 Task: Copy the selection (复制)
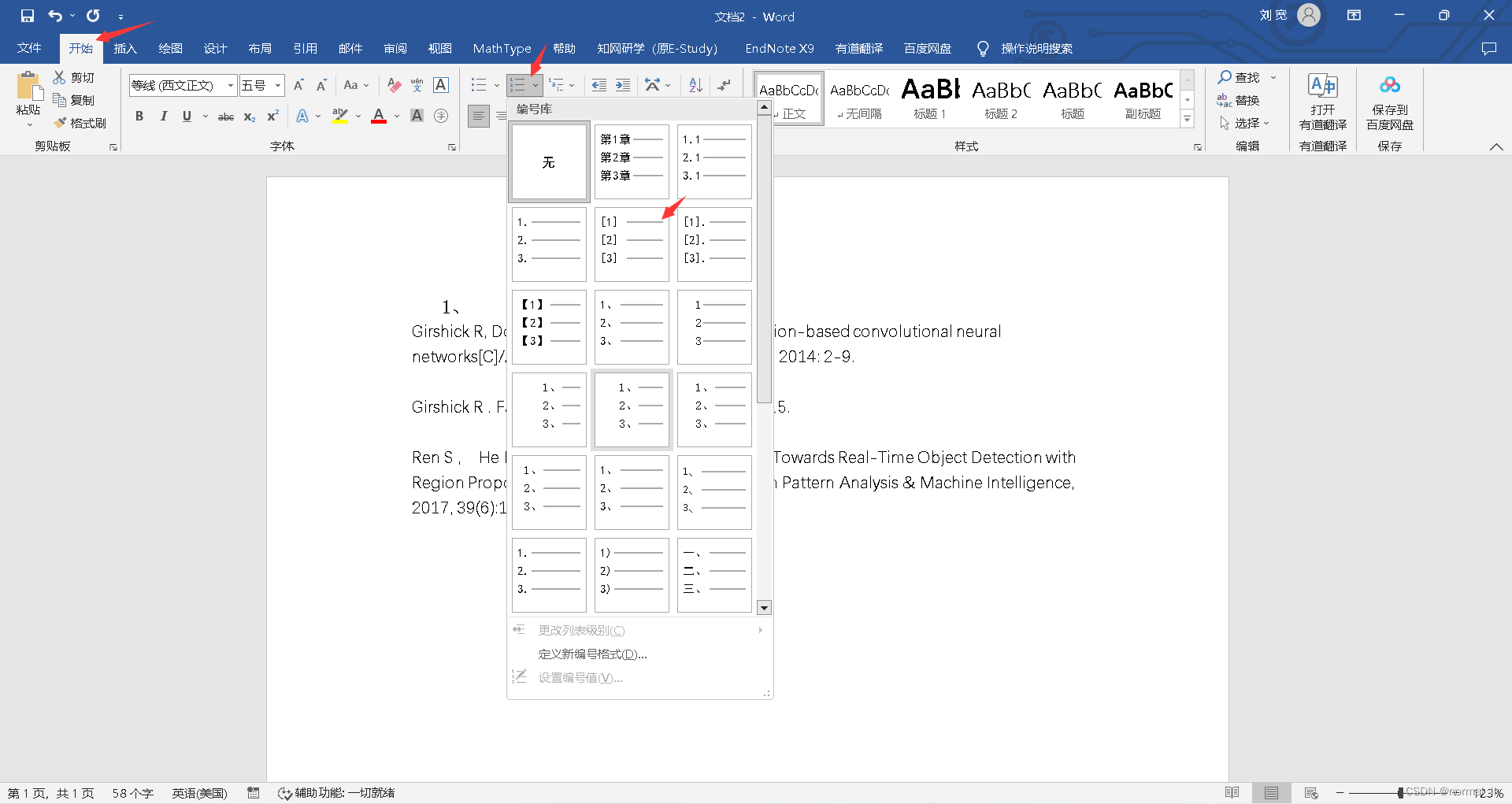pos(74,100)
